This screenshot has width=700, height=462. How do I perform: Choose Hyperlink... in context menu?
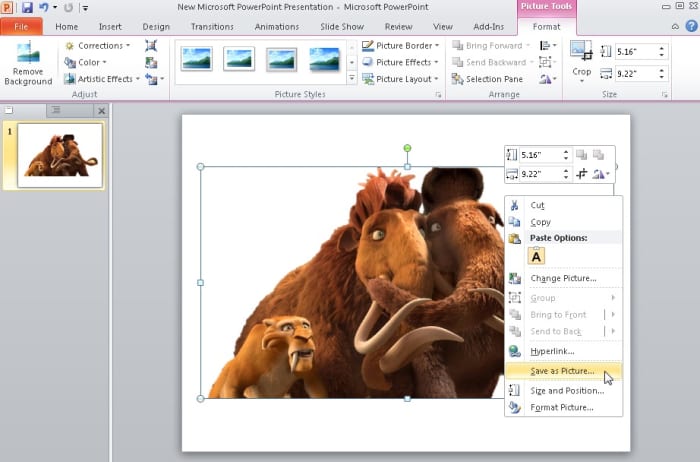[563, 351]
